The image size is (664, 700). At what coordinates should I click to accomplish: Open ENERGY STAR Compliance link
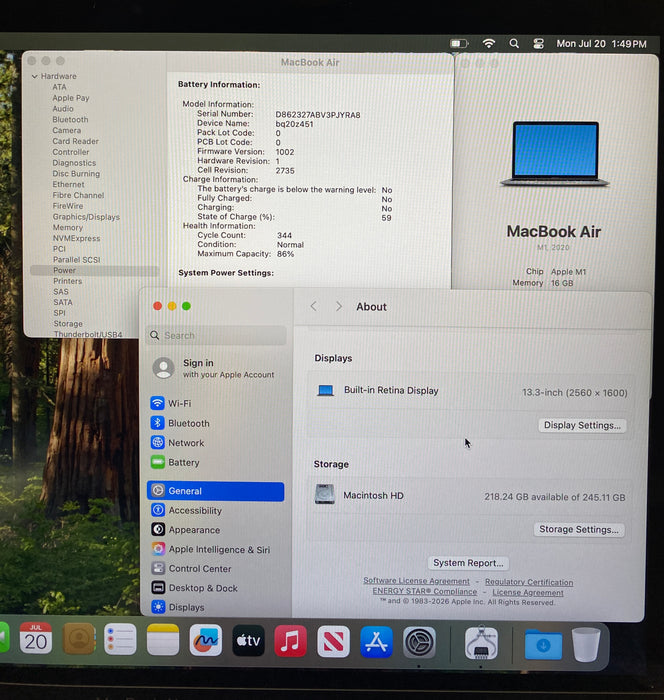click(425, 591)
